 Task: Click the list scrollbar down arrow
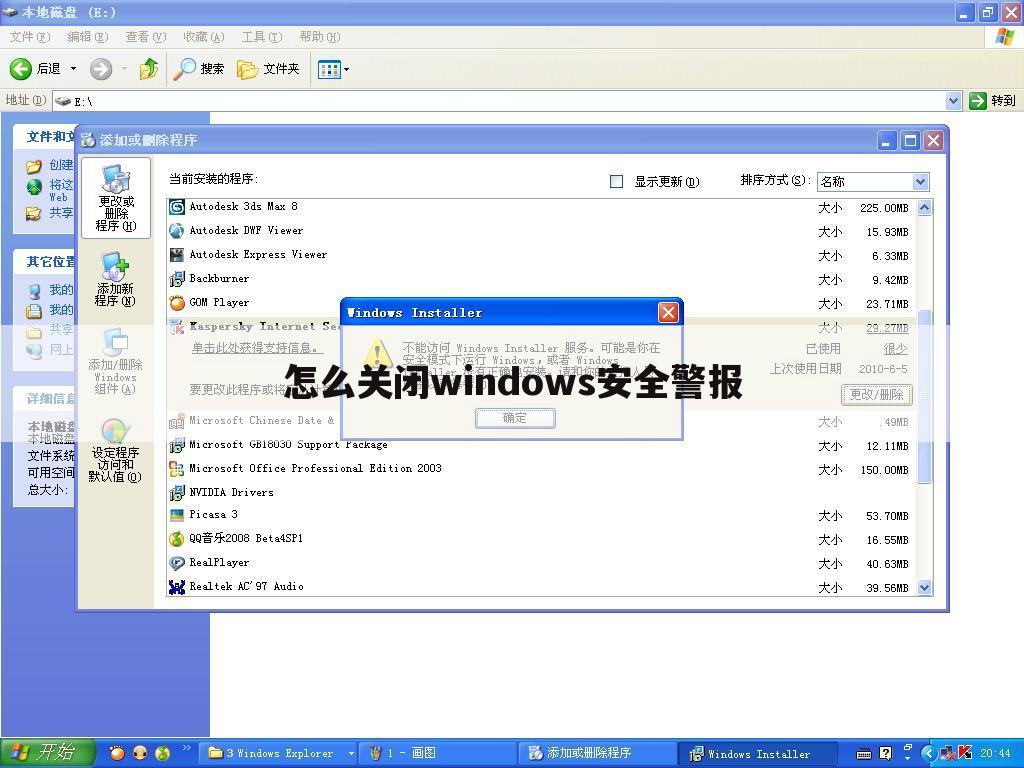coord(922,588)
